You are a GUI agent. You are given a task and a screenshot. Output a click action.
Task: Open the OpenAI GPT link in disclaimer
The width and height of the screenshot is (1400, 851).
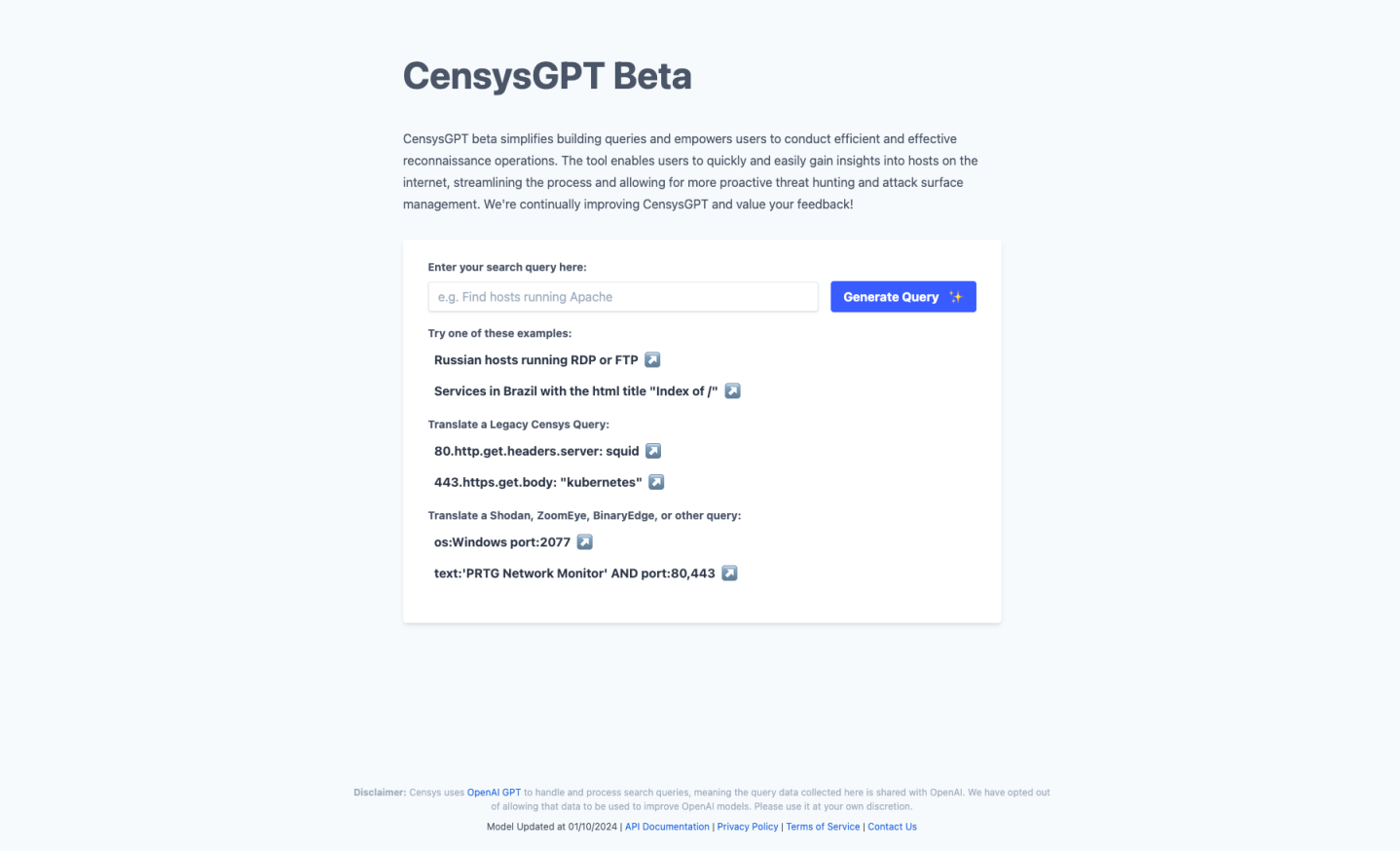(495, 792)
